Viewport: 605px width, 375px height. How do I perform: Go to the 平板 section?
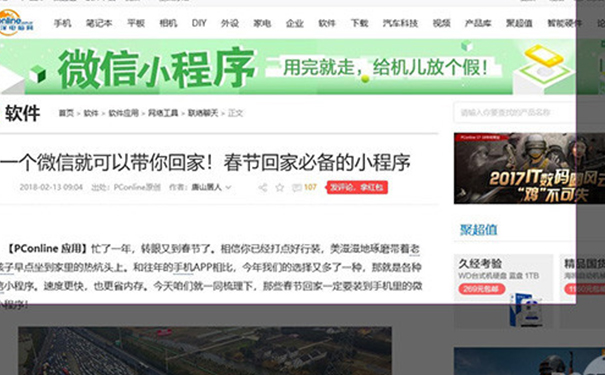point(136,23)
